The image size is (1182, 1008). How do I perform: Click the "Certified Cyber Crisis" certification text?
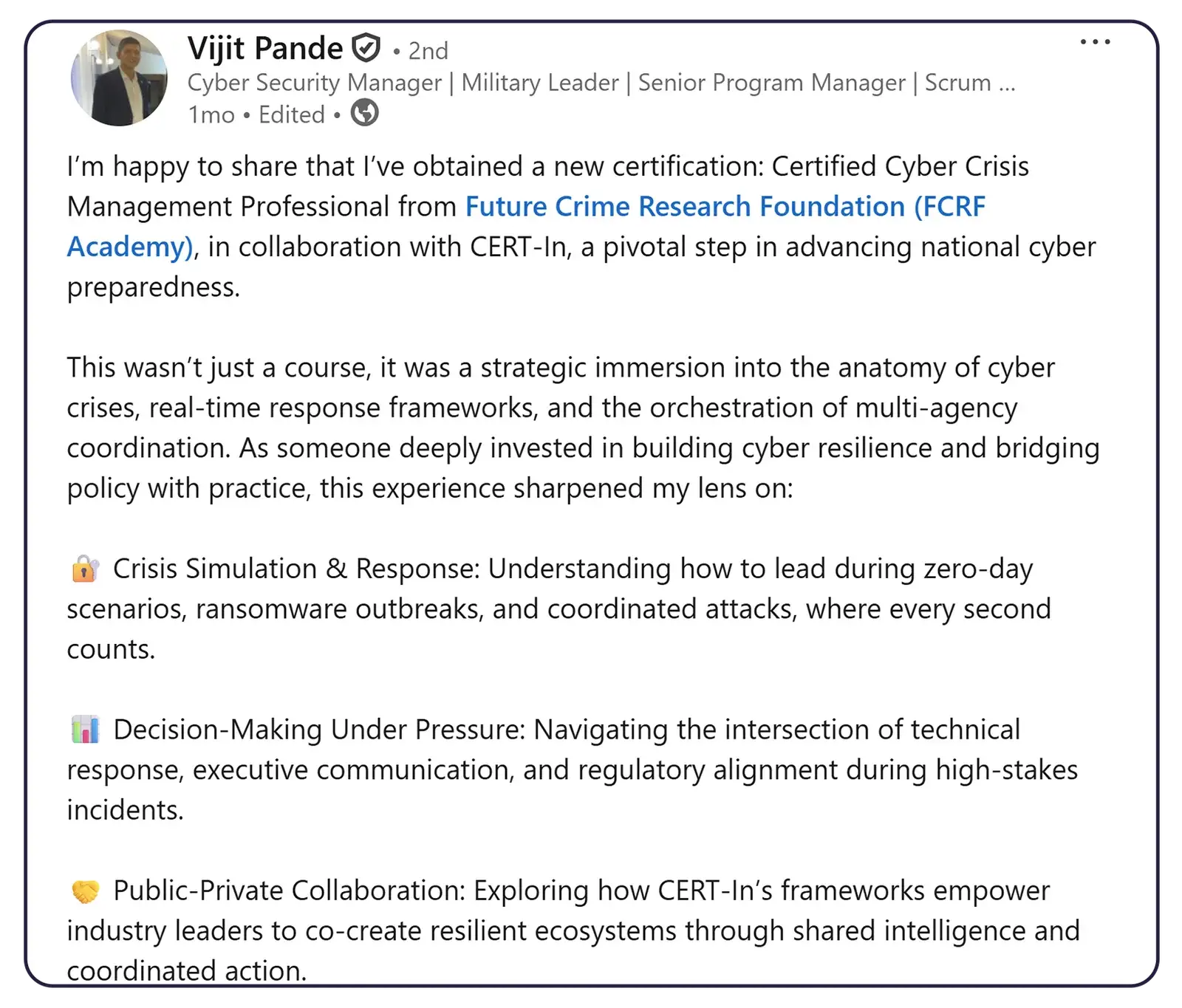[900, 167]
